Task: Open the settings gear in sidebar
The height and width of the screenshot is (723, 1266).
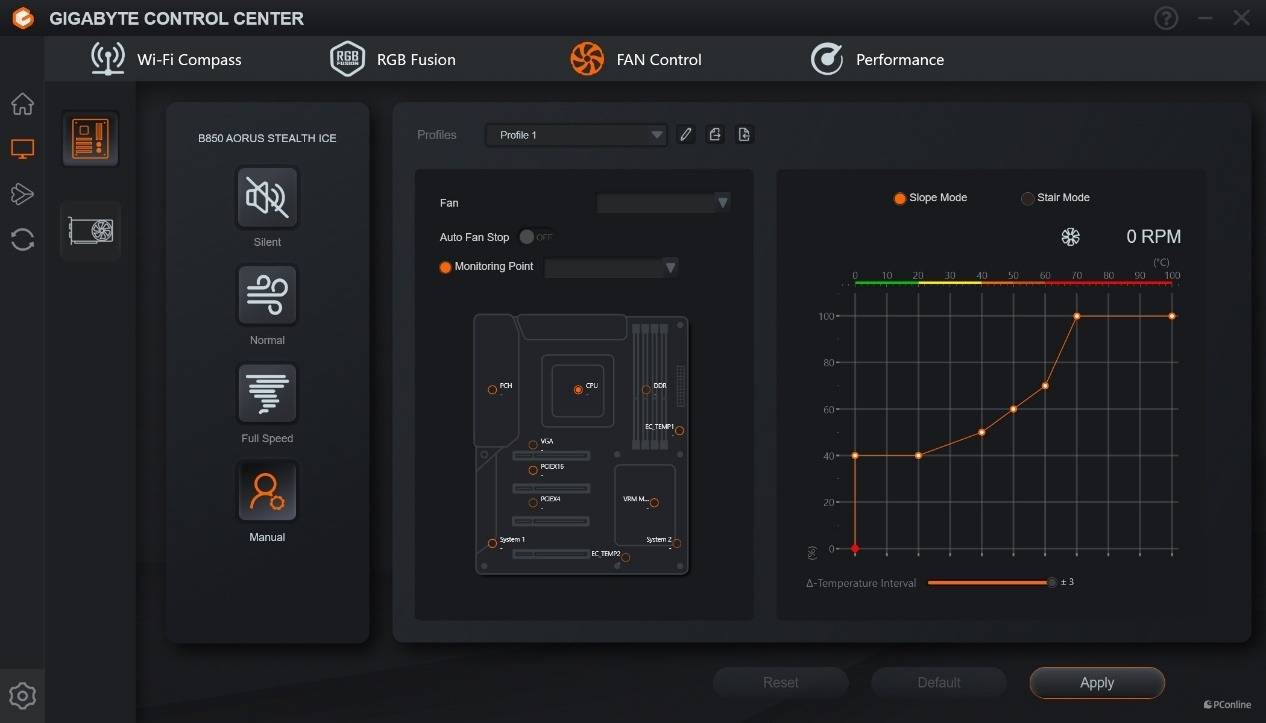Action: point(22,696)
